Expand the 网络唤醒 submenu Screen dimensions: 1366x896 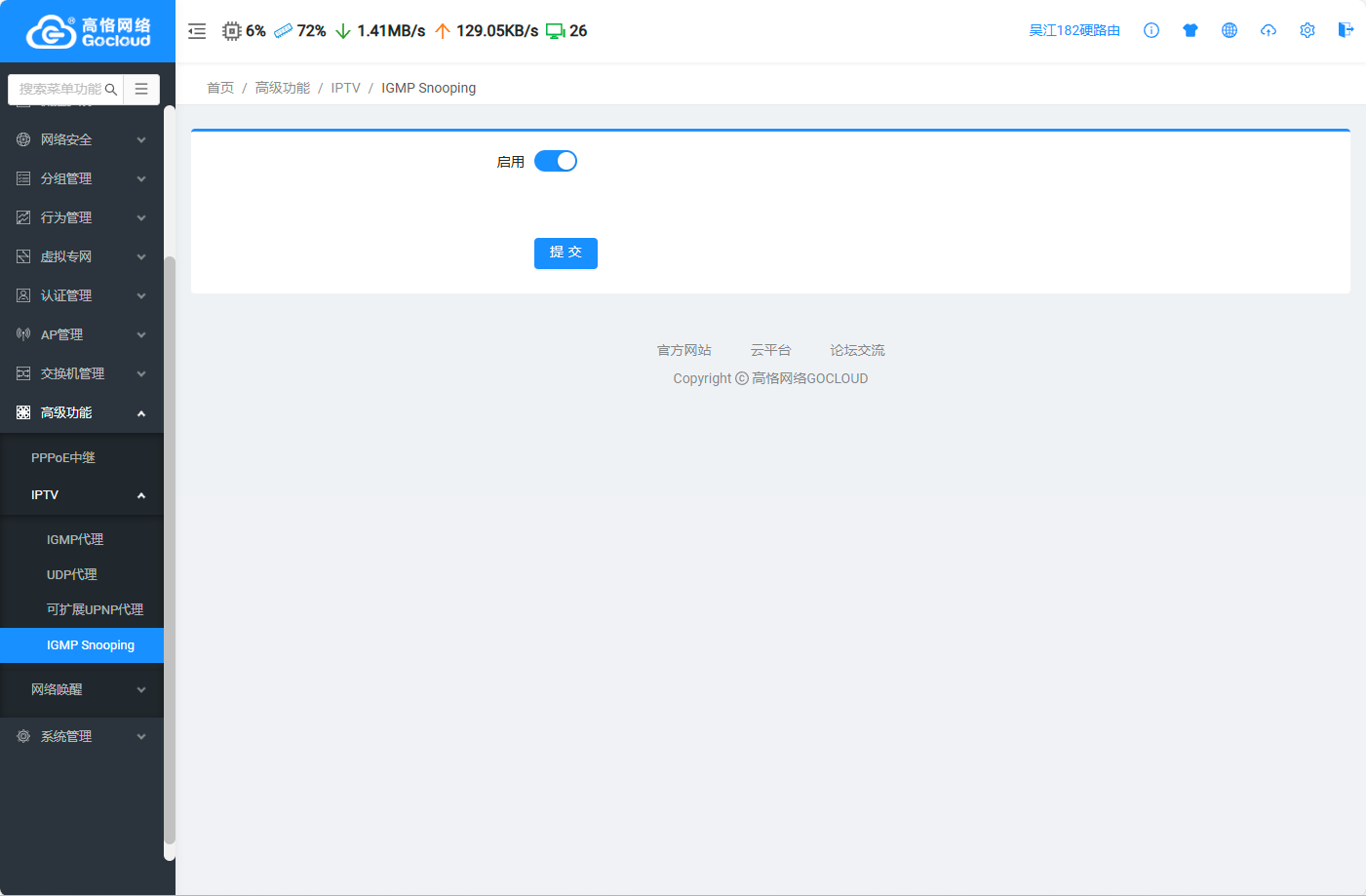(x=82, y=689)
